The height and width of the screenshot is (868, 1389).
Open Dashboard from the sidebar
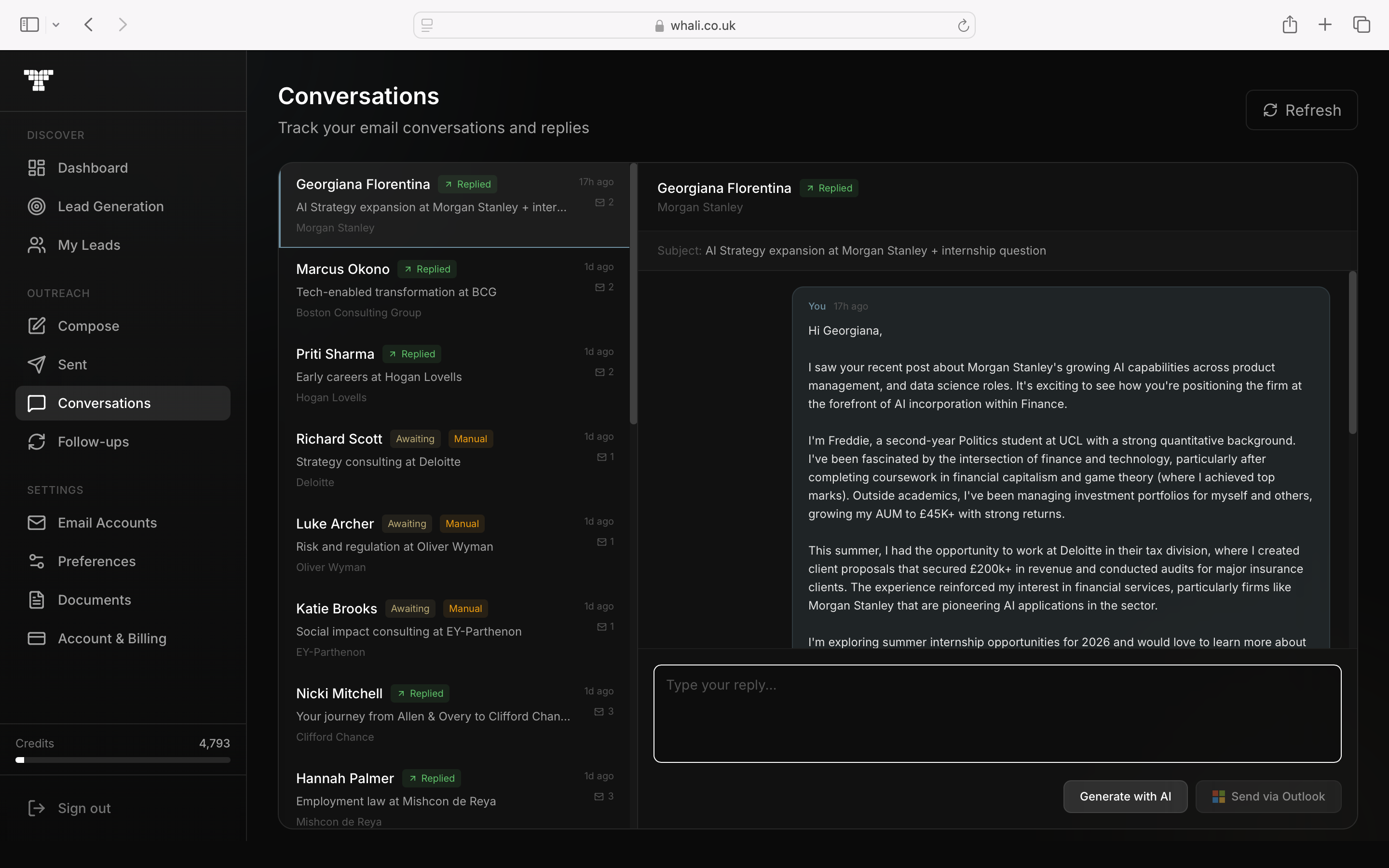(x=93, y=168)
